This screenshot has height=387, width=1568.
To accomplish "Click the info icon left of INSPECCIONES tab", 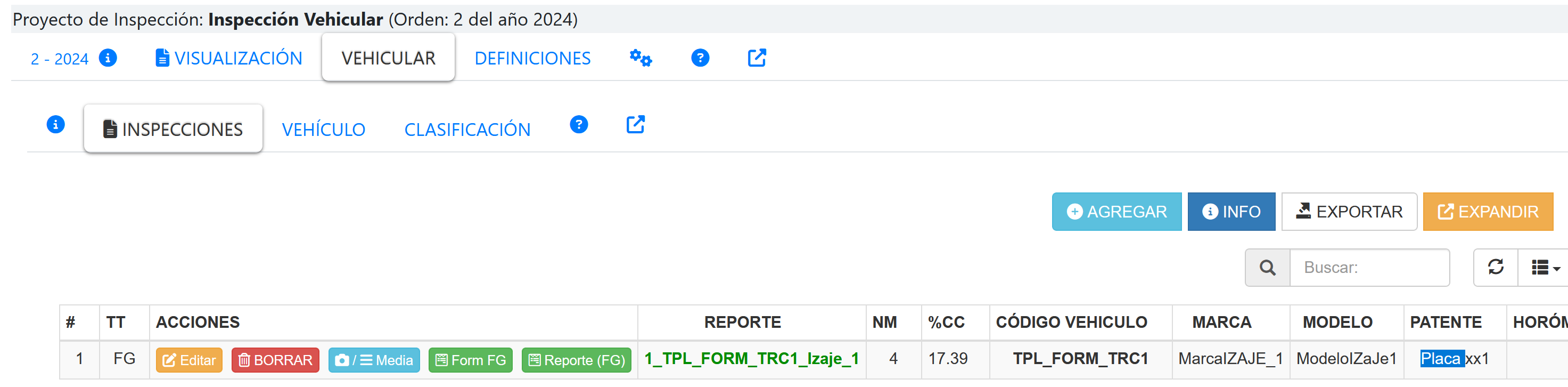I will coord(55,125).
